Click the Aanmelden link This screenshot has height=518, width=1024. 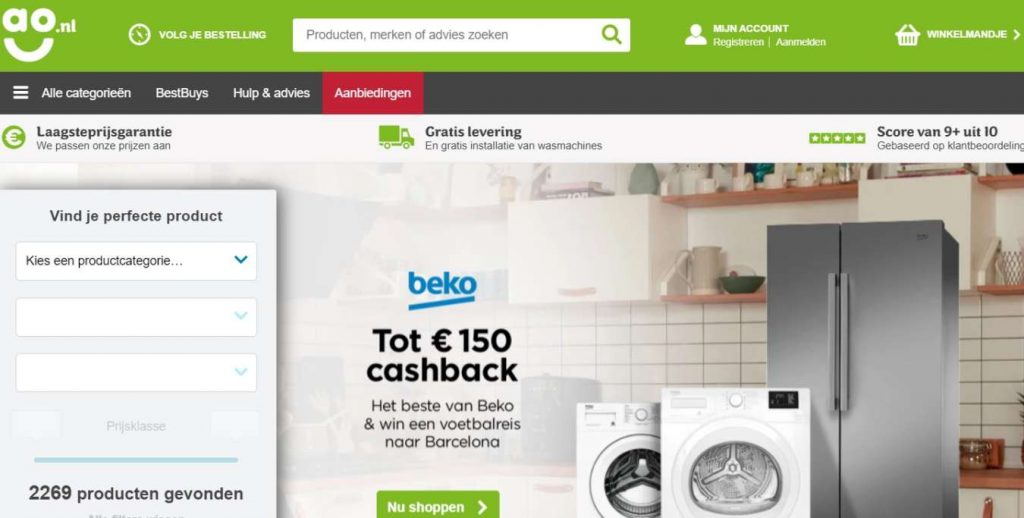pos(801,42)
